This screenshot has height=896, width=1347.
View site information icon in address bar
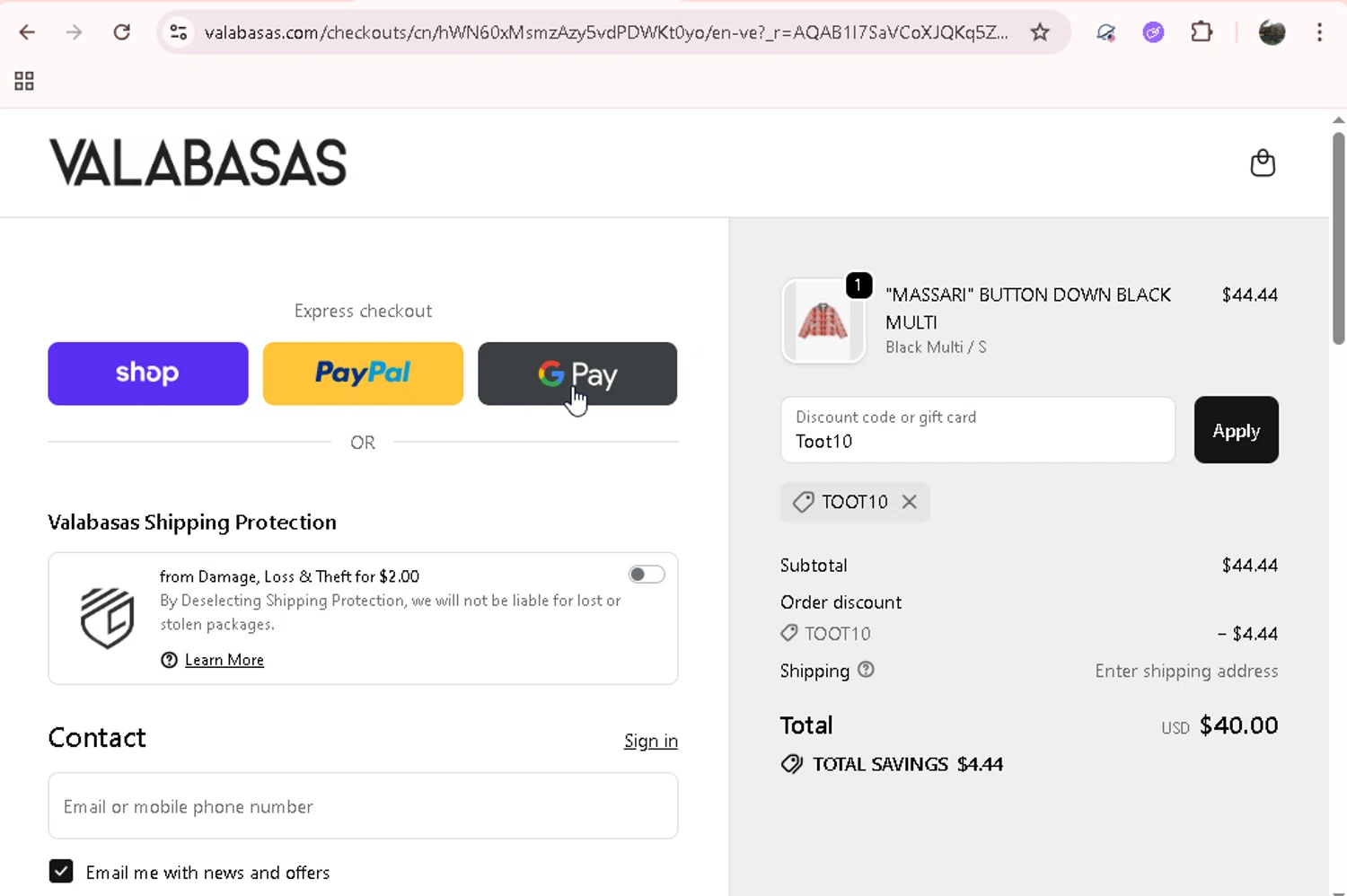tap(179, 32)
